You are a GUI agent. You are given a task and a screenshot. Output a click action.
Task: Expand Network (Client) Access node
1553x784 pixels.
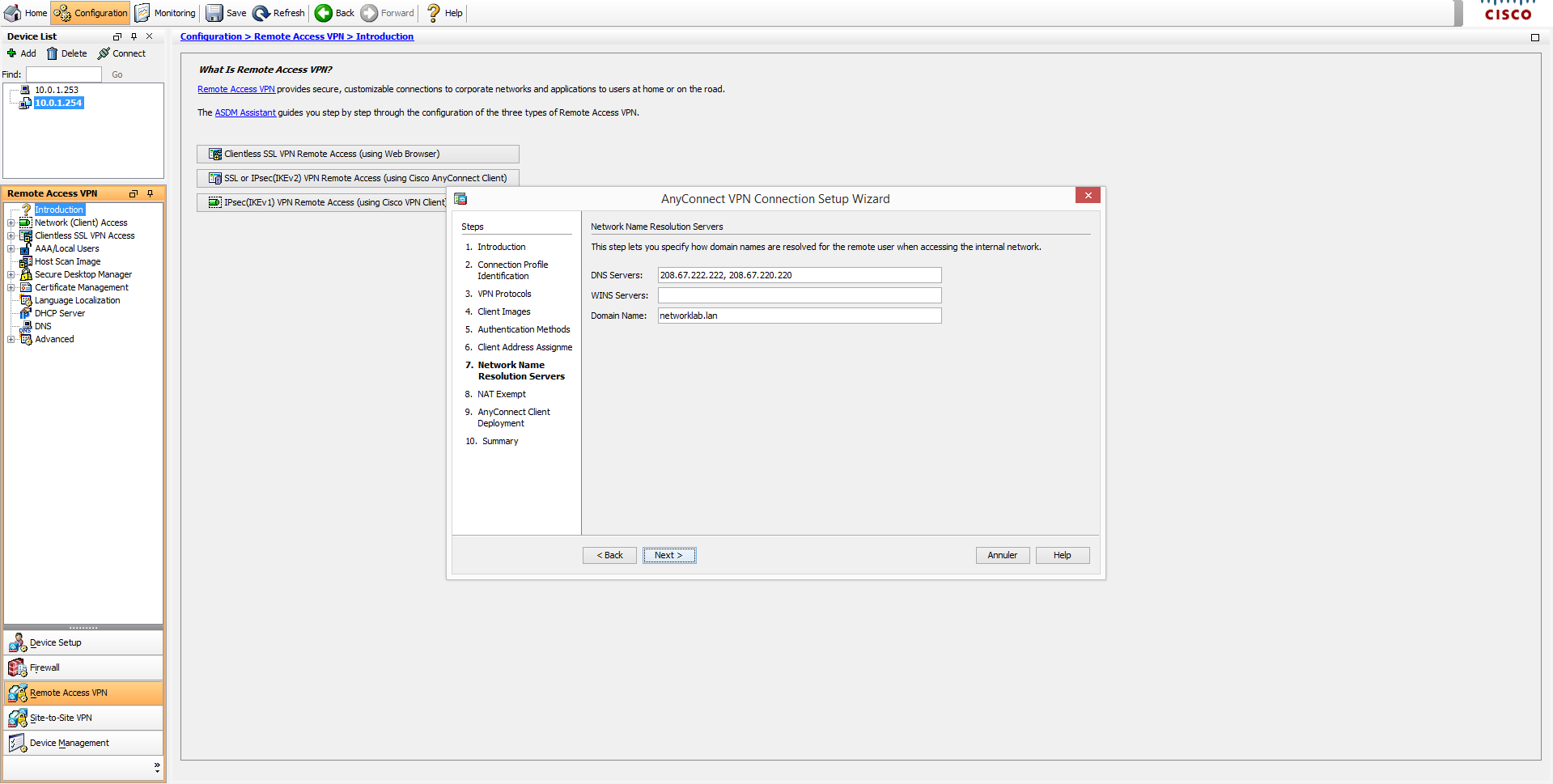[11, 222]
